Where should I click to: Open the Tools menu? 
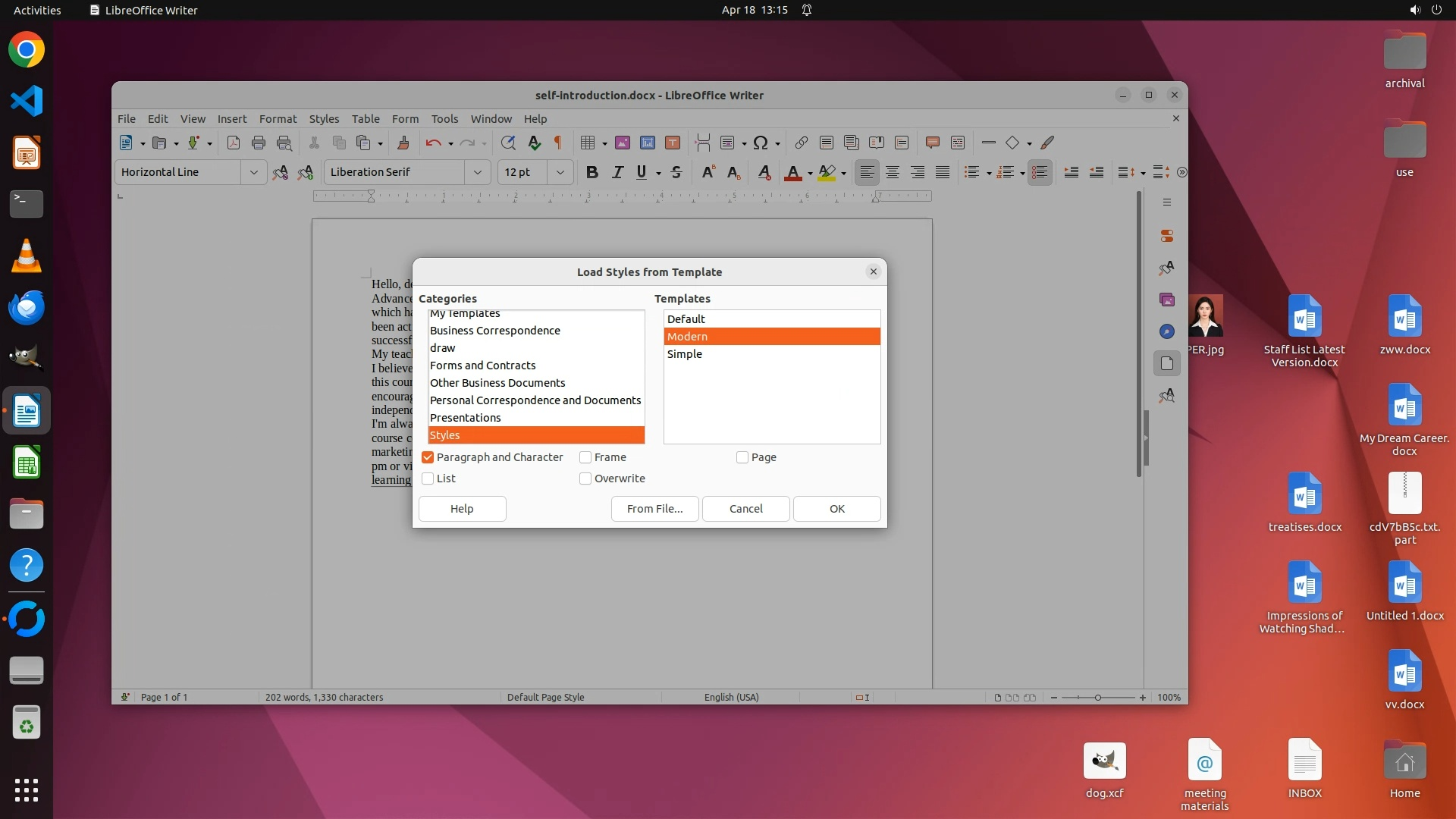pyautogui.click(x=444, y=119)
